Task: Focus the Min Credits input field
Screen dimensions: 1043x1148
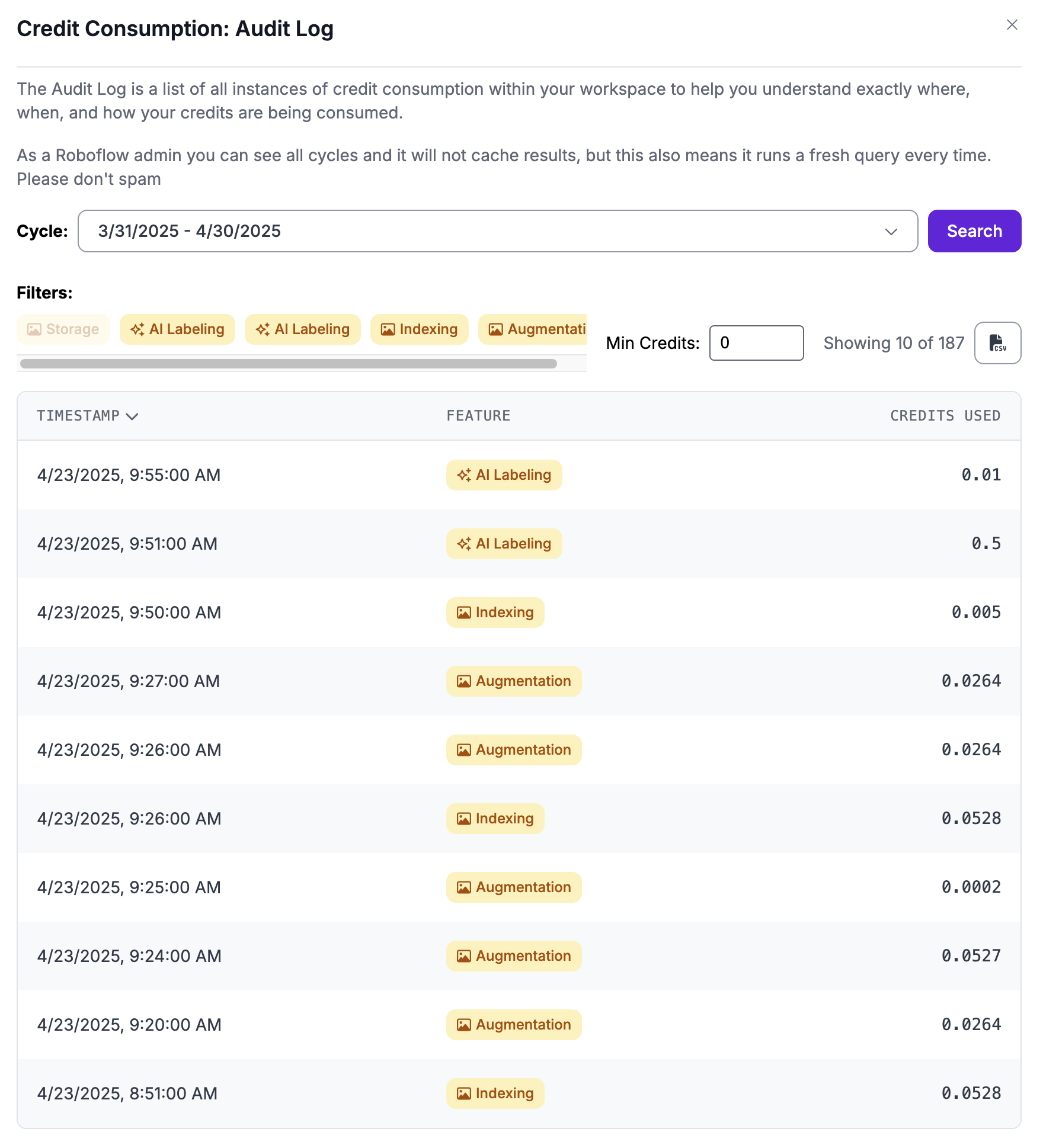Action: [756, 343]
